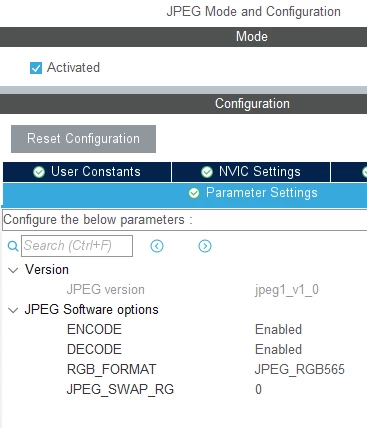367x428 pixels.
Task: Select the RGB_FORMAT parameter
Action: point(111,369)
